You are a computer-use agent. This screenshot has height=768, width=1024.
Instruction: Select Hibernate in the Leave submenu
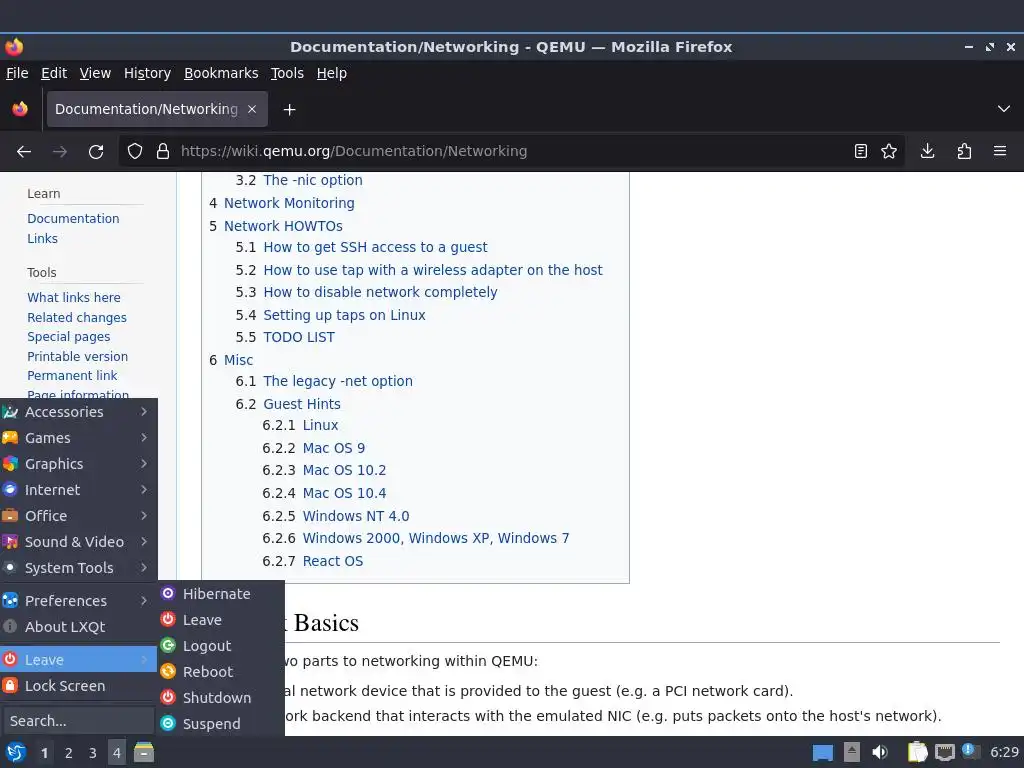coord(221,594)
